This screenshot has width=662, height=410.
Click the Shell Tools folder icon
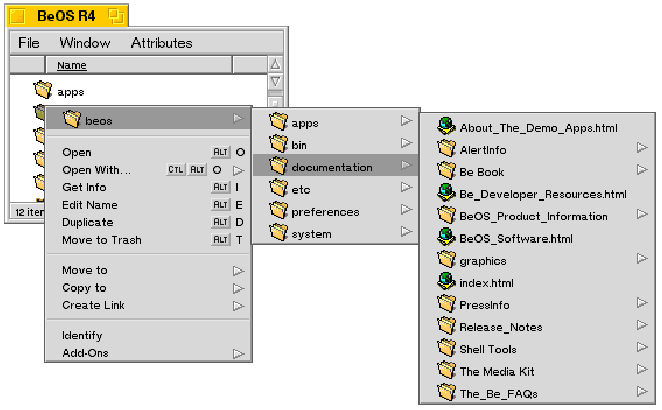[x=446, y=348]
